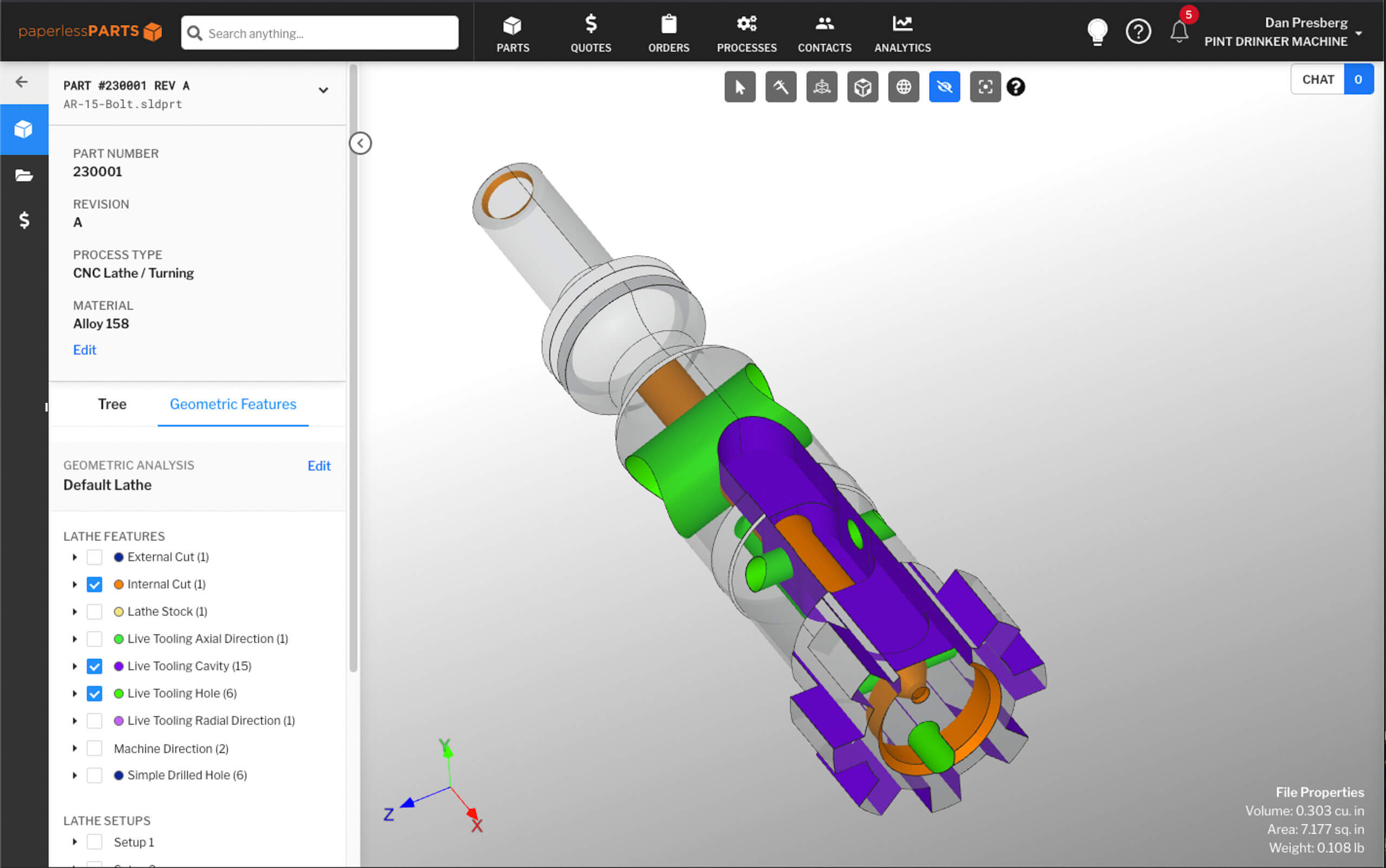
Task: Open notifications bell with 5 alerts
Action: [x=1179, y=30]
